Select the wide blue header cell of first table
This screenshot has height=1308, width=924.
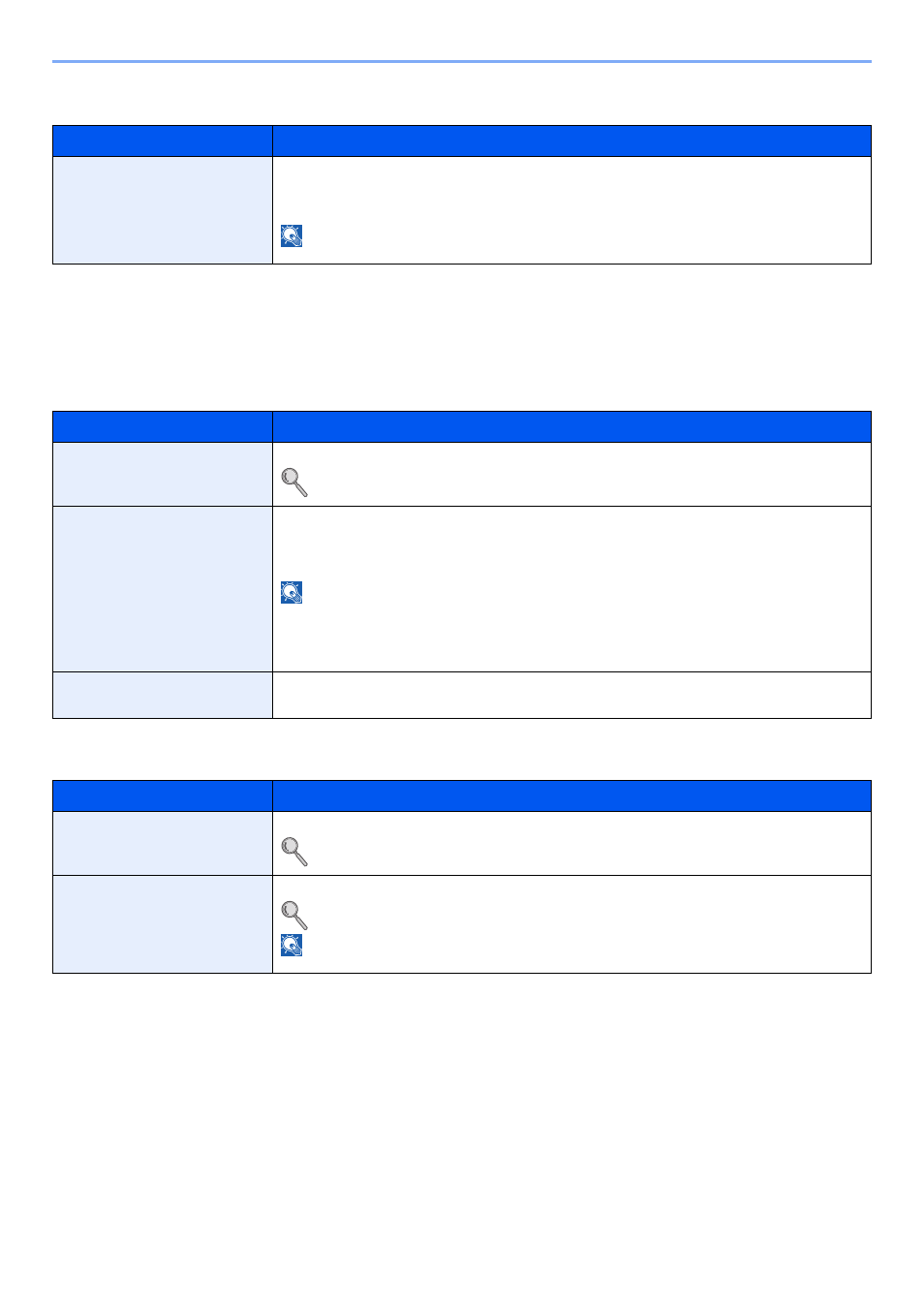pyautogui.click(x=571, y=140)
